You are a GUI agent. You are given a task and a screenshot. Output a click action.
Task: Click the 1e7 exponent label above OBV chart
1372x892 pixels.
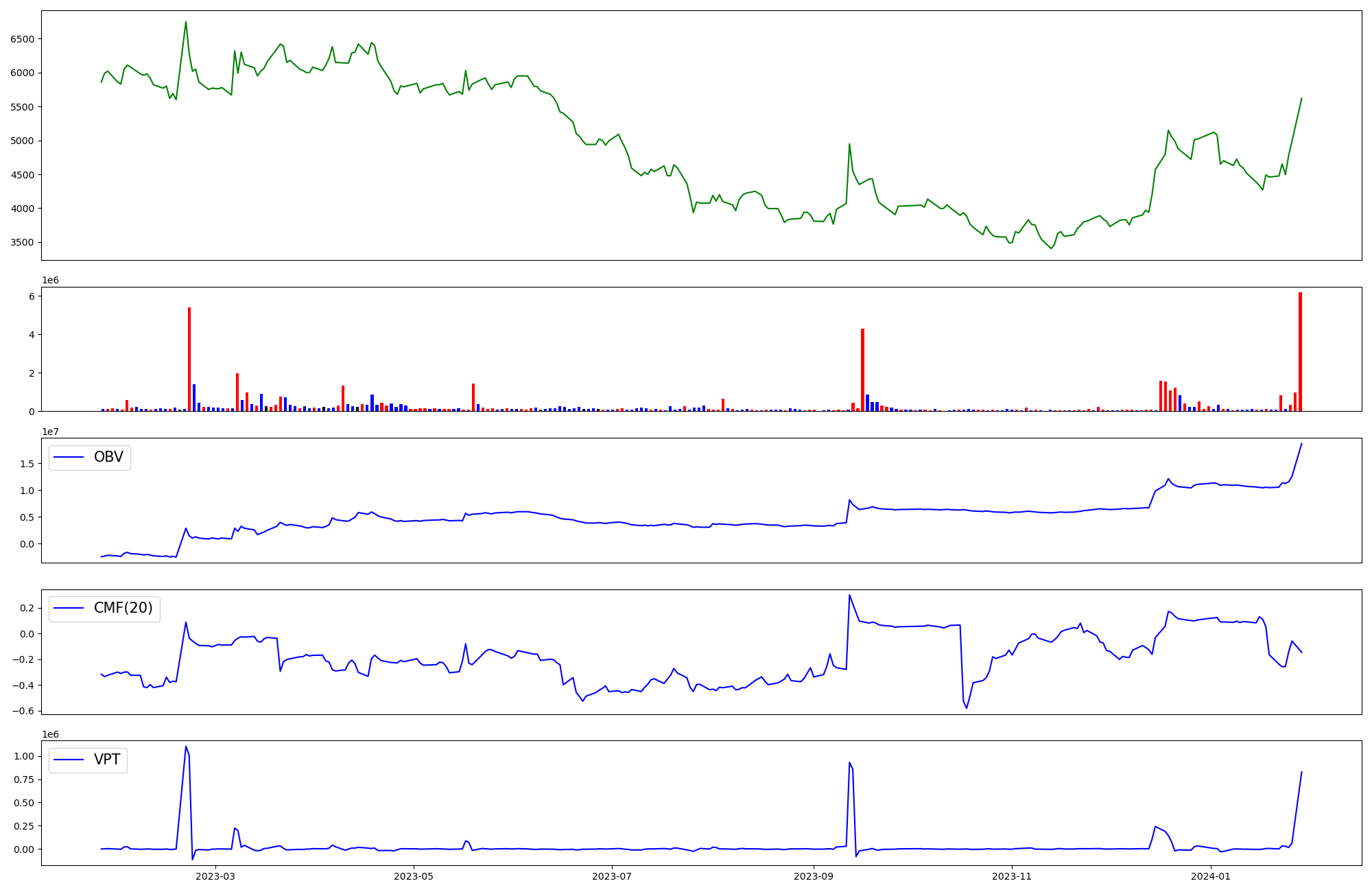(51, 432)
